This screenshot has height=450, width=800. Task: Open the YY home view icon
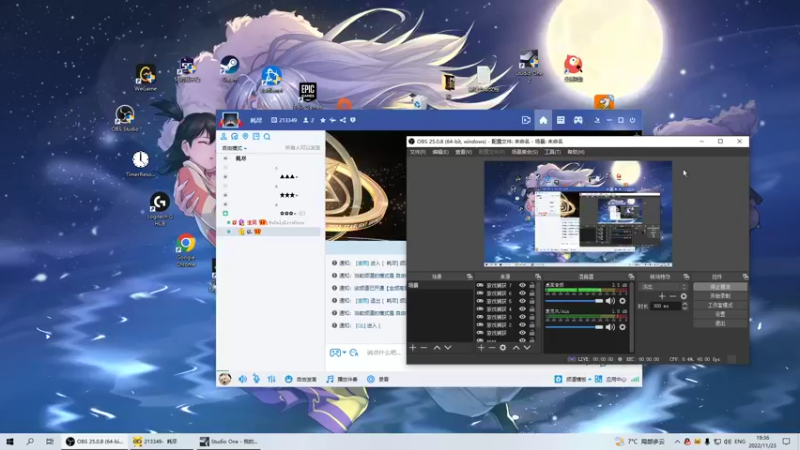pos(543,120)
